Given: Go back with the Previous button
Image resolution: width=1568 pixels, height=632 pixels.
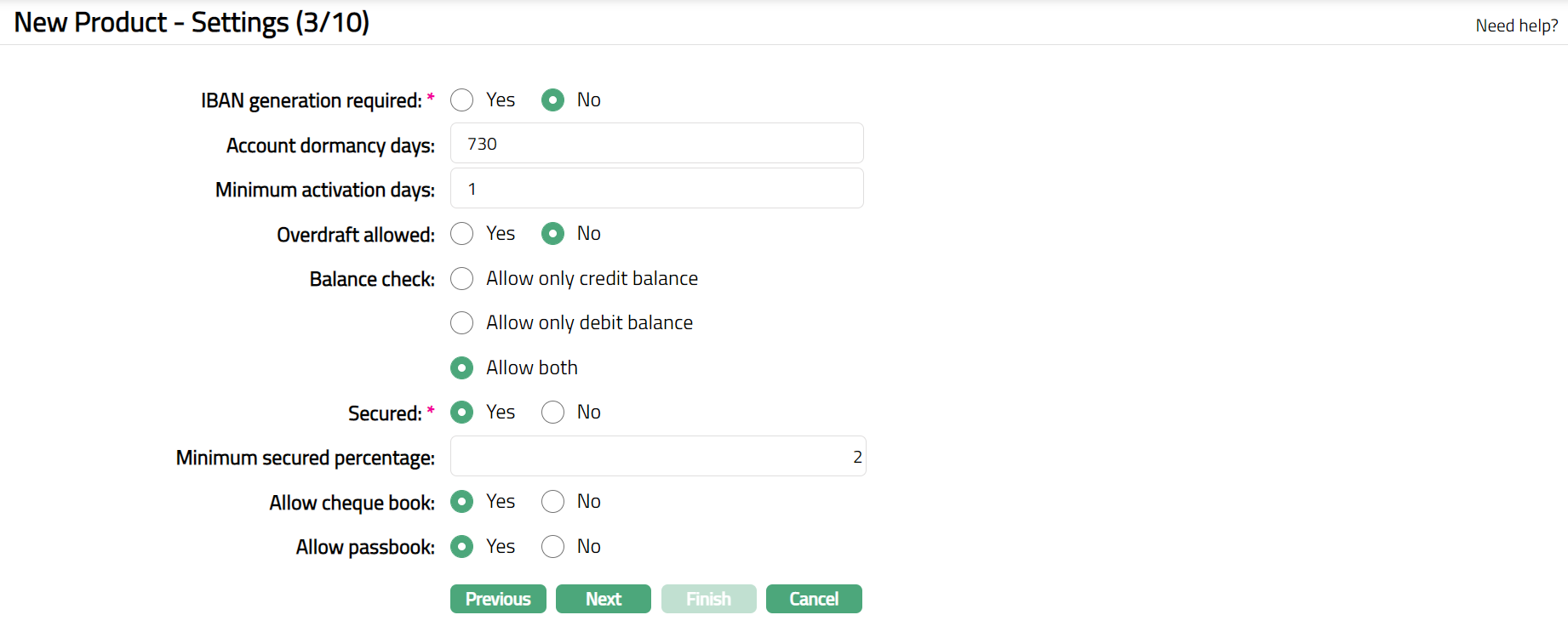Looking at the screenshot, I should (x=498, y=599).
